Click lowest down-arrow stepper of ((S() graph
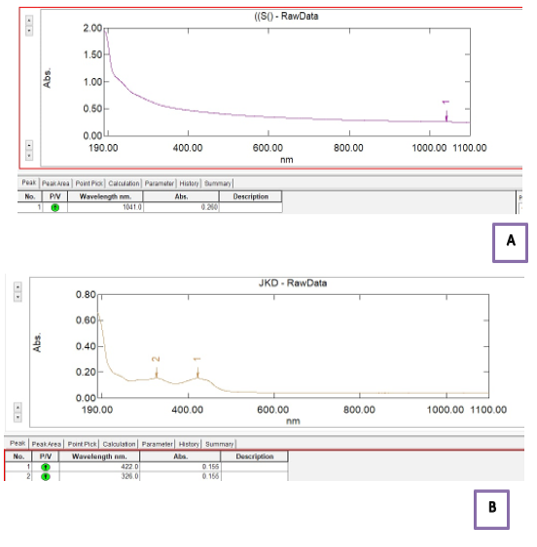 (x=29, y=155)
